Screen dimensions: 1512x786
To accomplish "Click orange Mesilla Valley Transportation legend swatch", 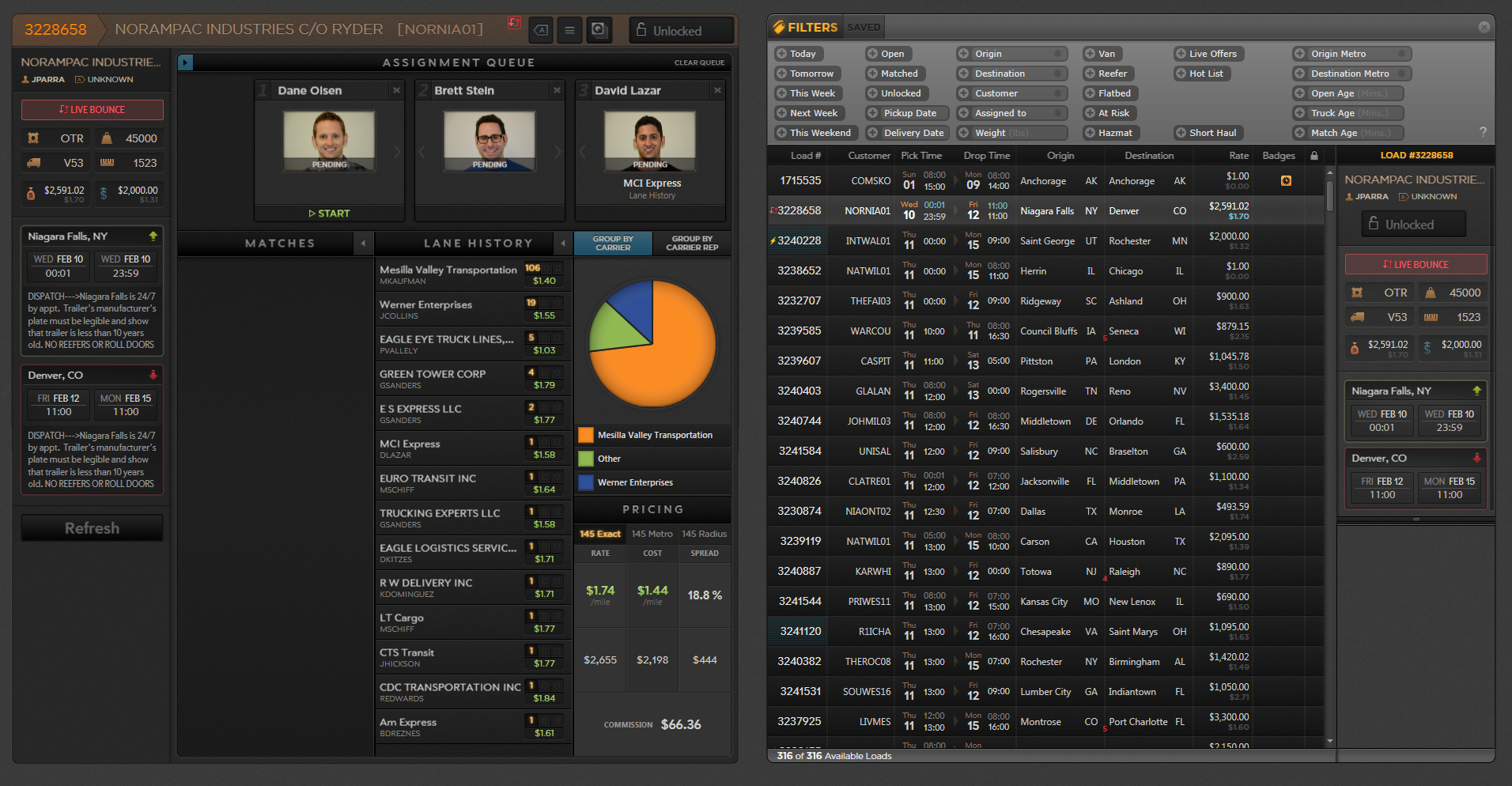I will click(x=586, y=435).
